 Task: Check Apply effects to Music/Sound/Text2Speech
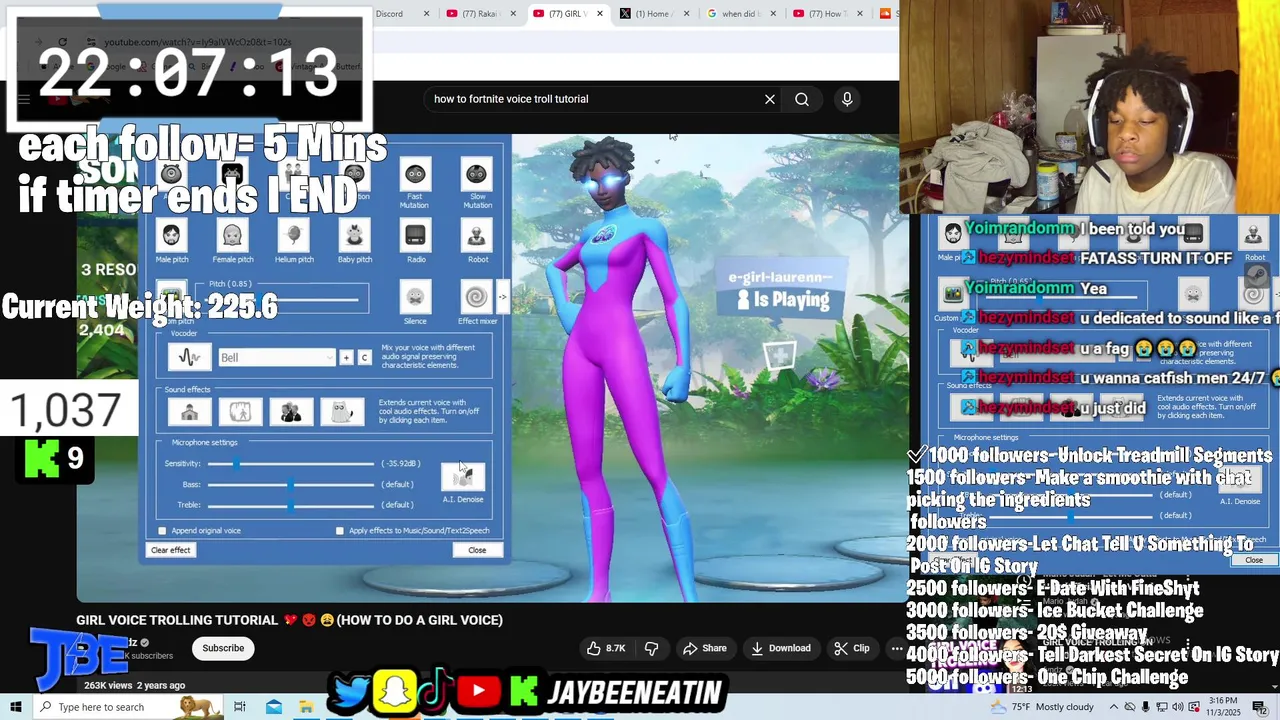coord(340,531)
